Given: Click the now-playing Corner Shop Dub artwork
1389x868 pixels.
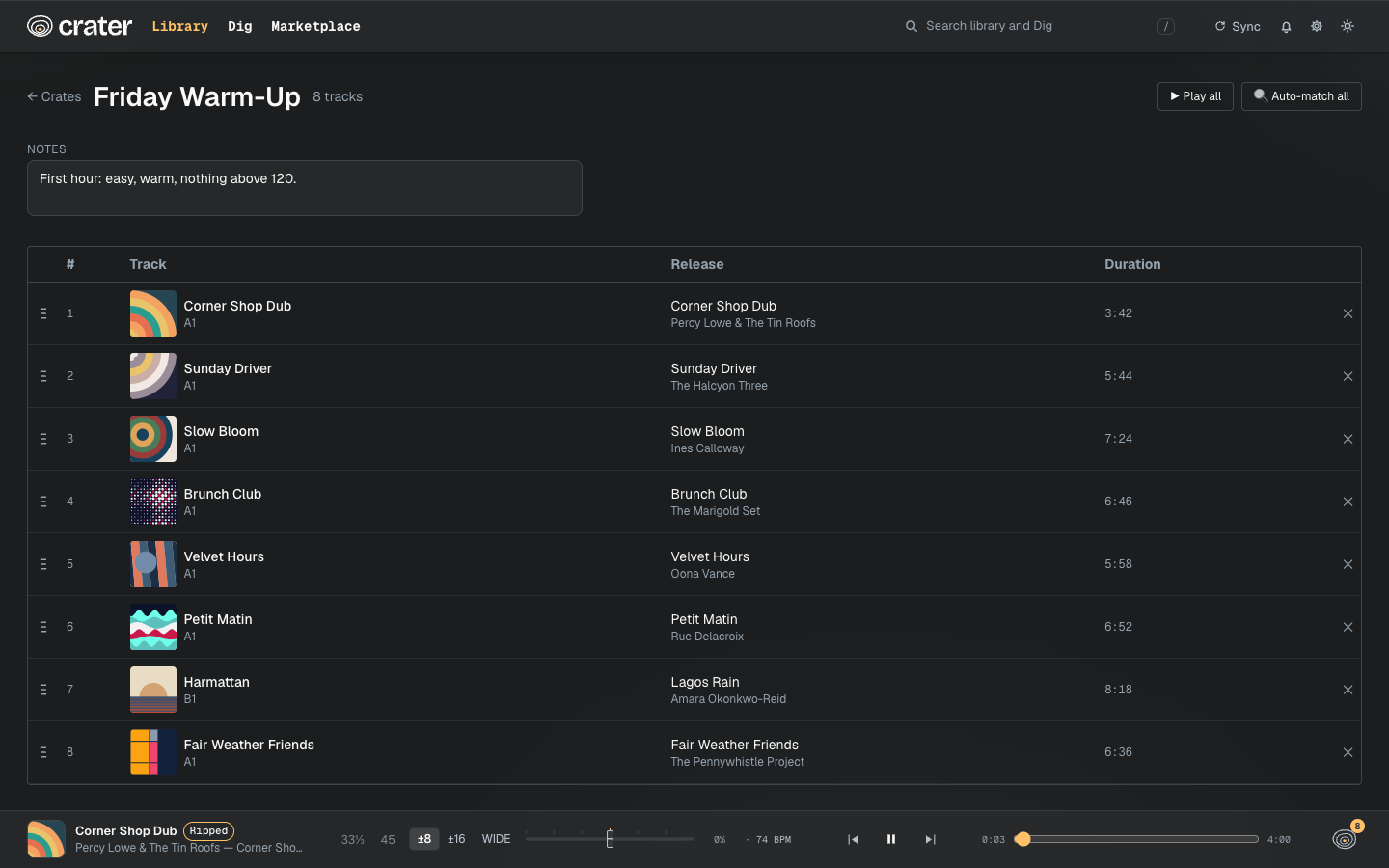Looking at the screenshot, I should click(x=46, y=839).
